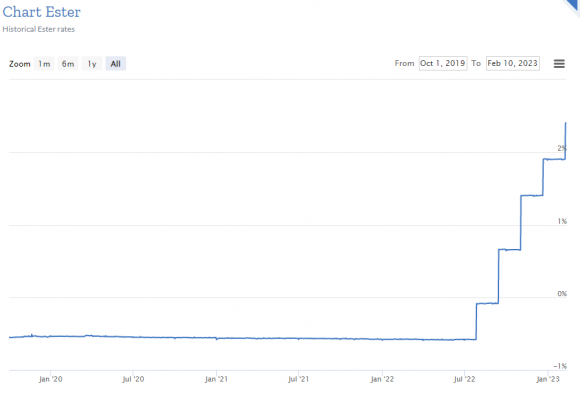The image size is (580, 399).
Task: Select the 1y zoom range
Action: tap(92, 64)
